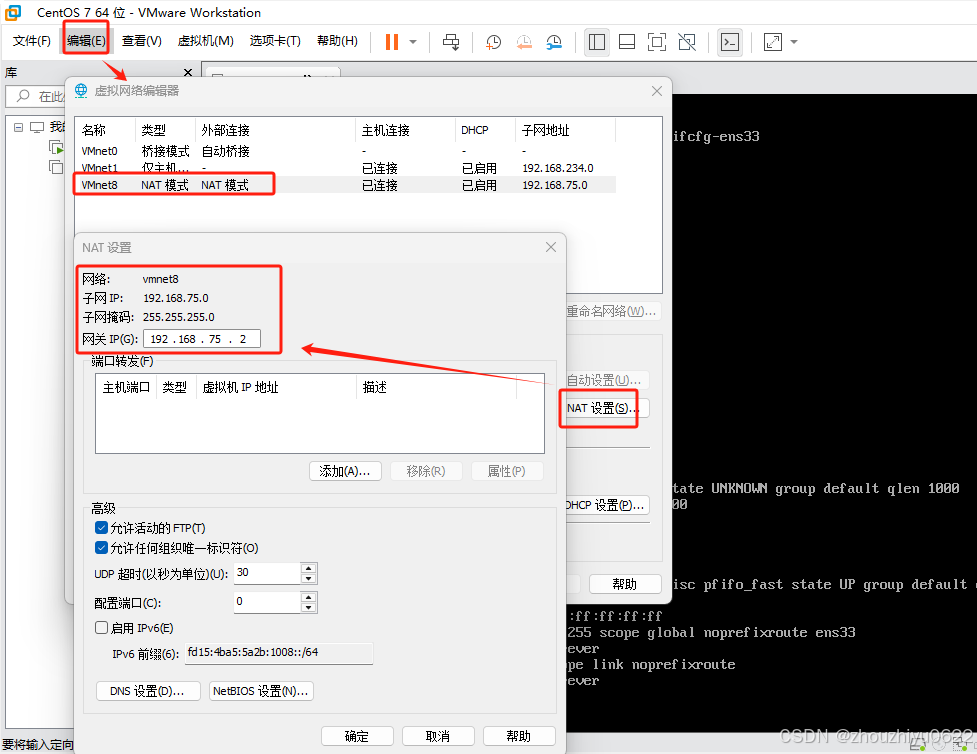Click the 移除(R) button
The image size is (977, 754).
pos(426,471)
